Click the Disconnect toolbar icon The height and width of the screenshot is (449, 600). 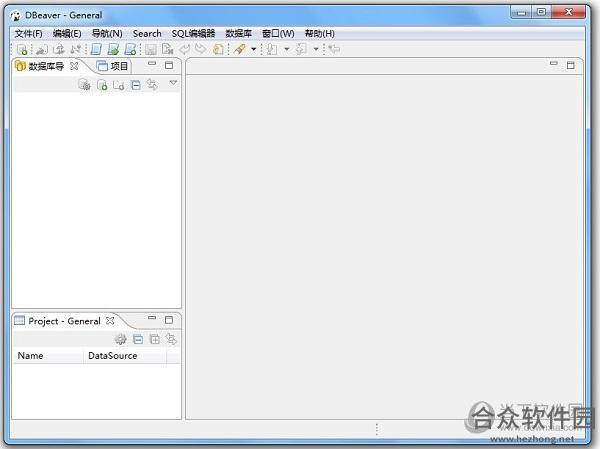[76, 49]
